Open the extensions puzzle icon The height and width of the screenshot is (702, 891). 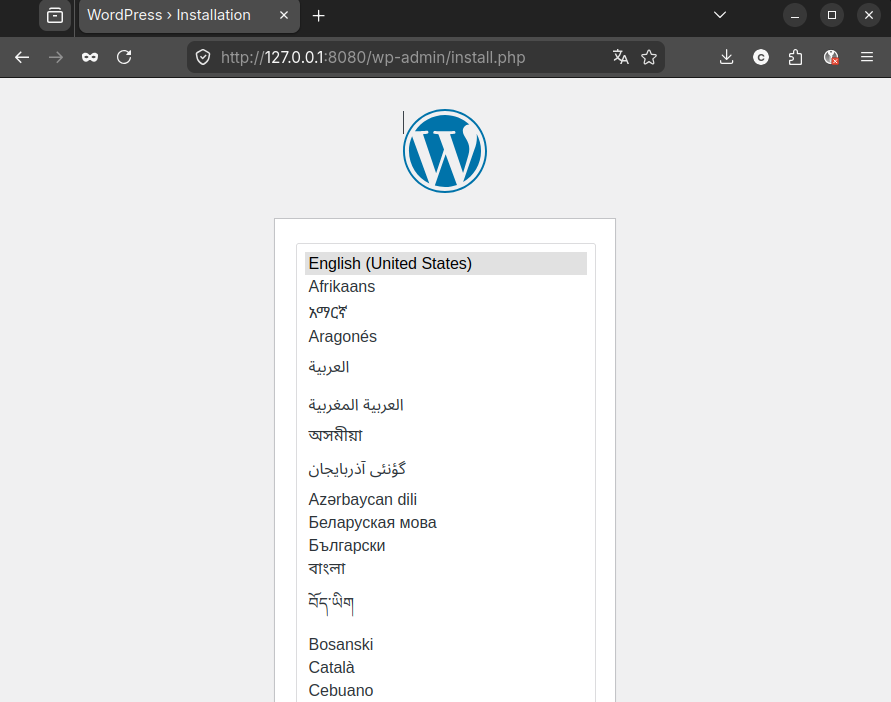point(796,57)
